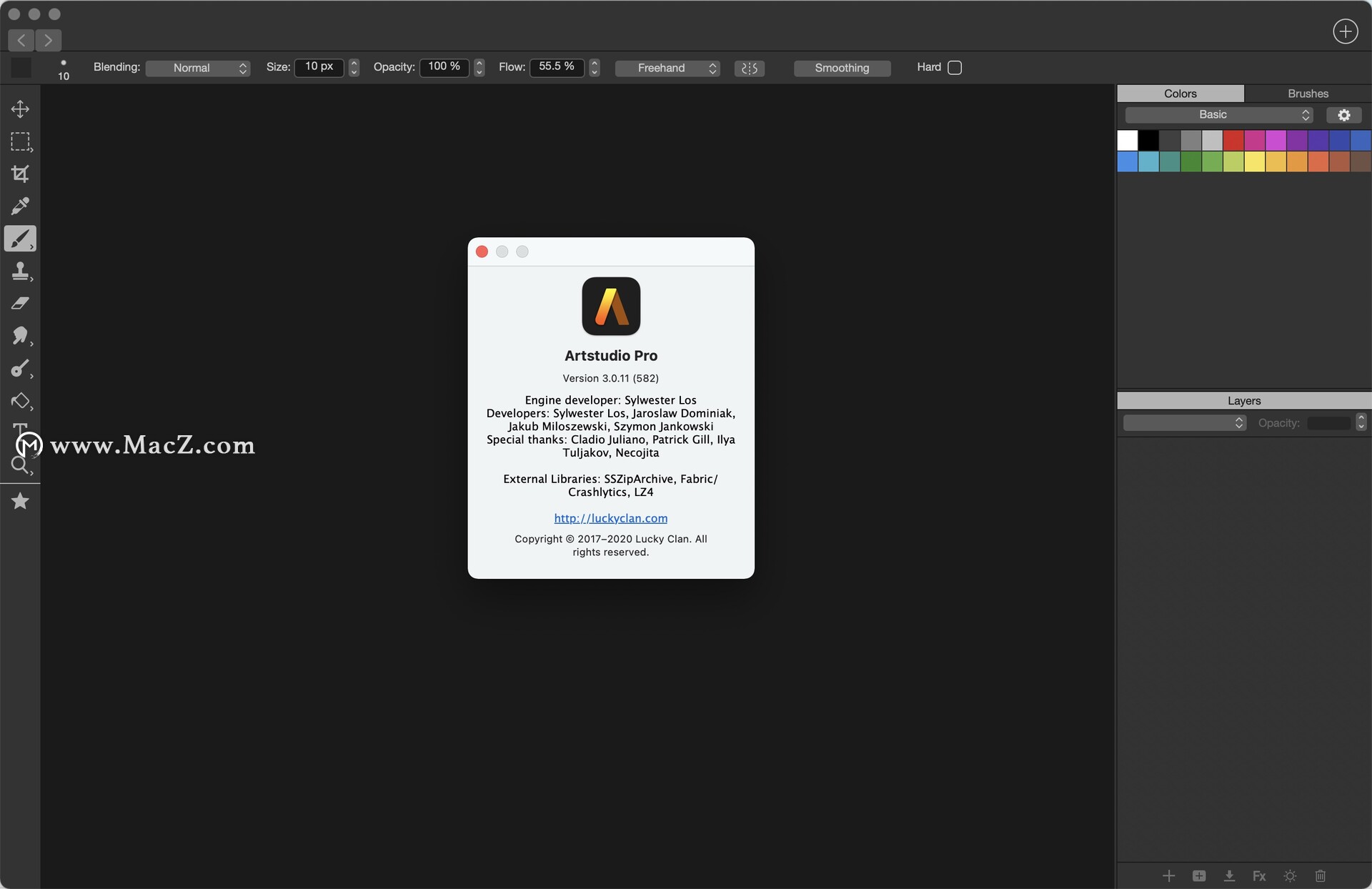Close the About Artstudio Pro dialog
1372x889 pixels.
[482, 252]
